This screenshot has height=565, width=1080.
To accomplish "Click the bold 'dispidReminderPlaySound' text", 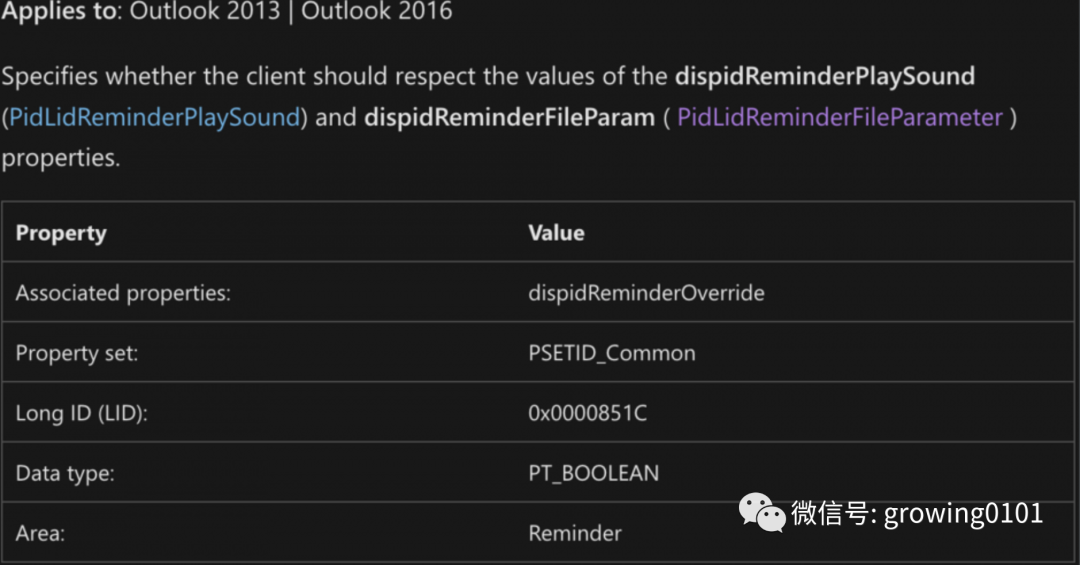I will coord(824,76).
